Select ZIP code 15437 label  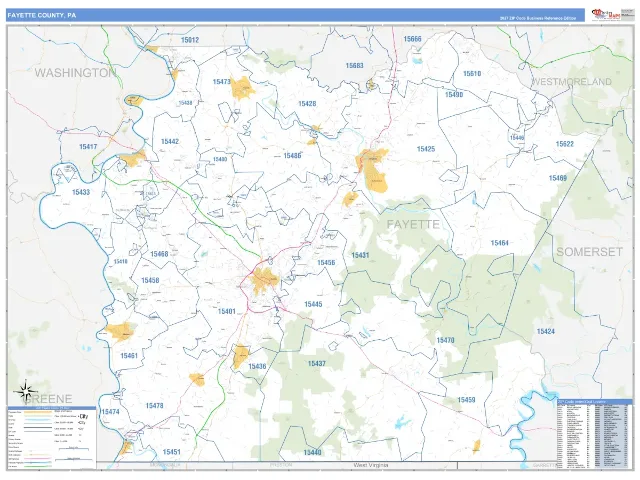[x=317, y=363]
